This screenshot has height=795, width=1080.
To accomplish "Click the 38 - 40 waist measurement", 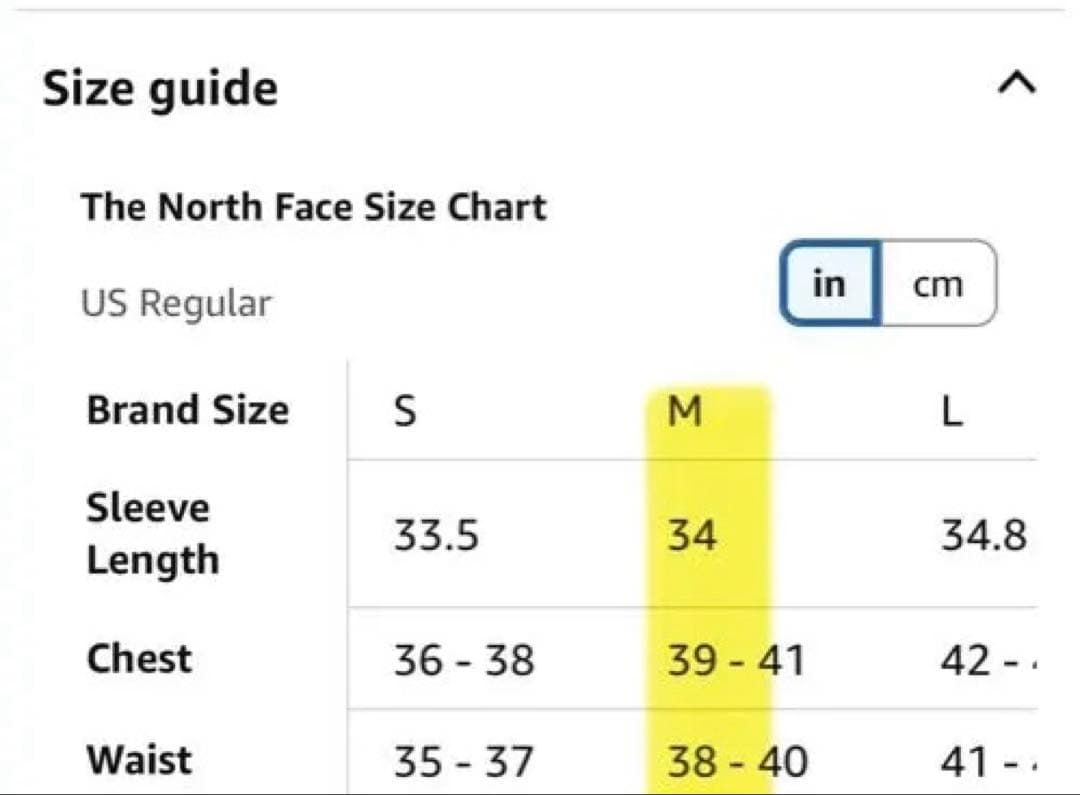I will point(737,762).
